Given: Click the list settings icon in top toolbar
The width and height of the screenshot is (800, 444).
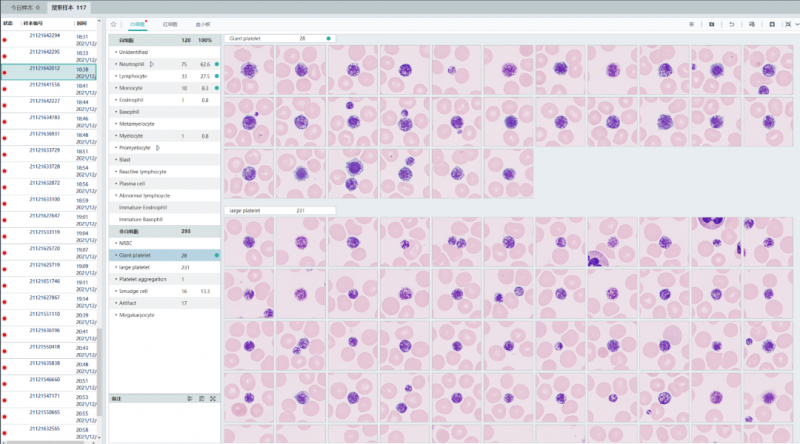Looking at the screenshot, I should [x=691, y=24].
